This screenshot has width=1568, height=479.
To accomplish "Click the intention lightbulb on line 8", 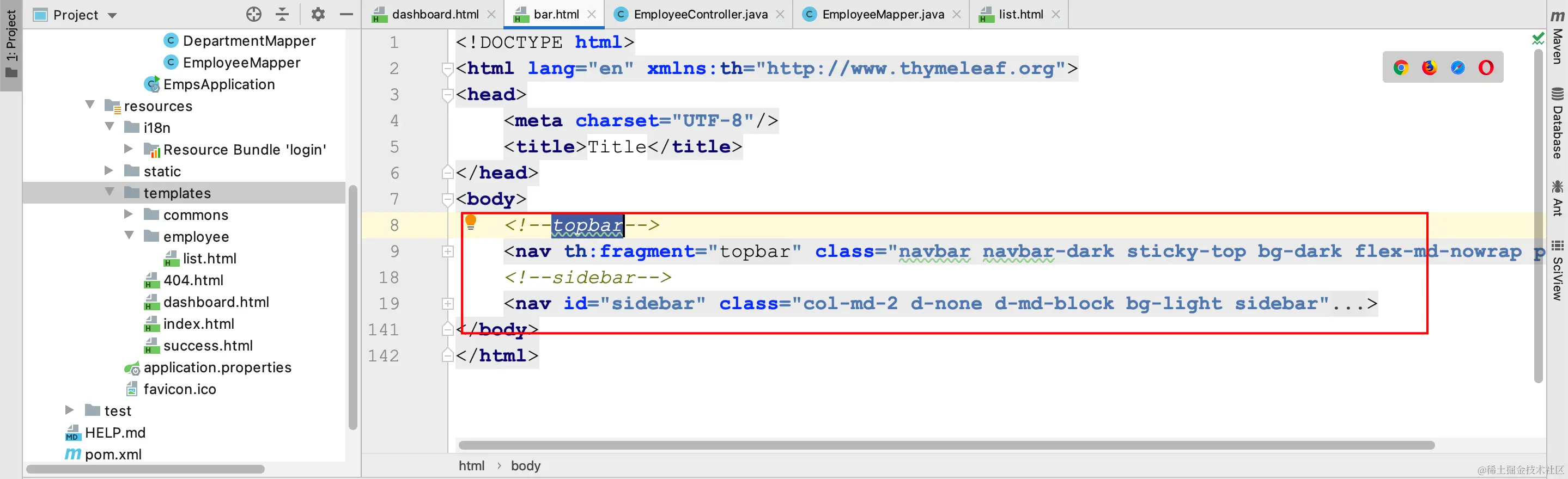I will (x=471, y=223).
